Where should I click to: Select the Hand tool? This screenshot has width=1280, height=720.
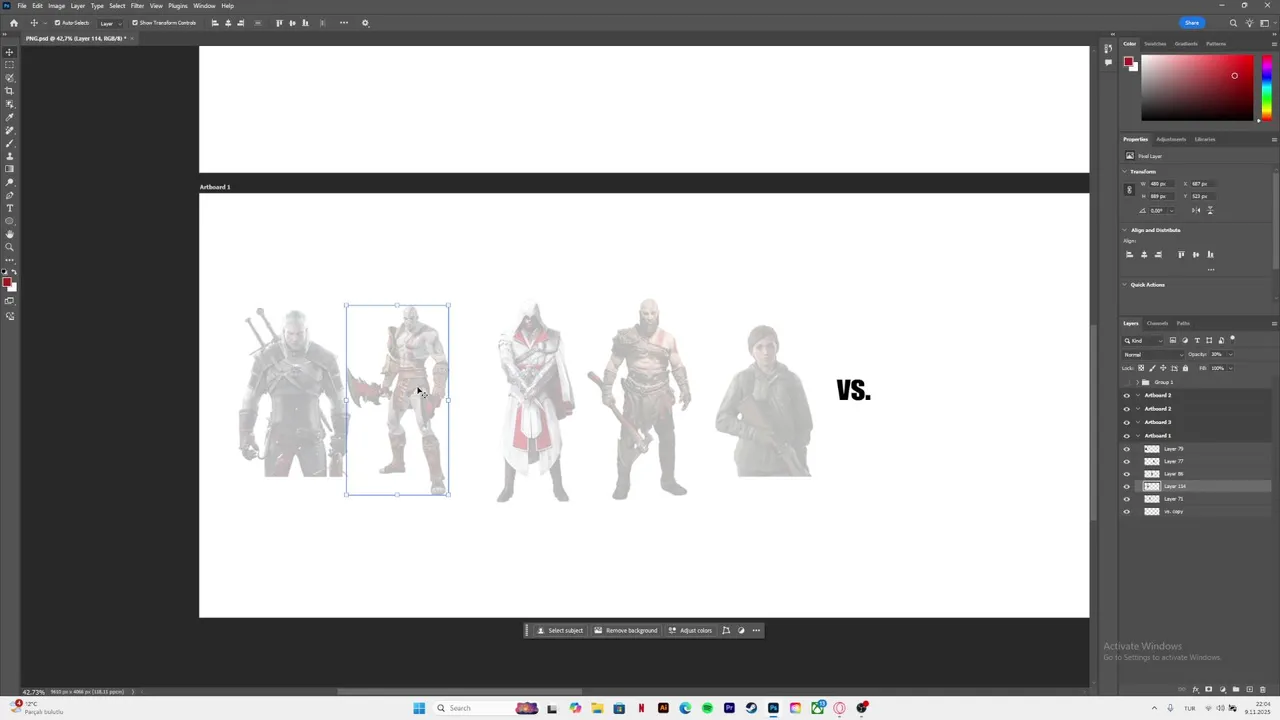click(10, 234)
